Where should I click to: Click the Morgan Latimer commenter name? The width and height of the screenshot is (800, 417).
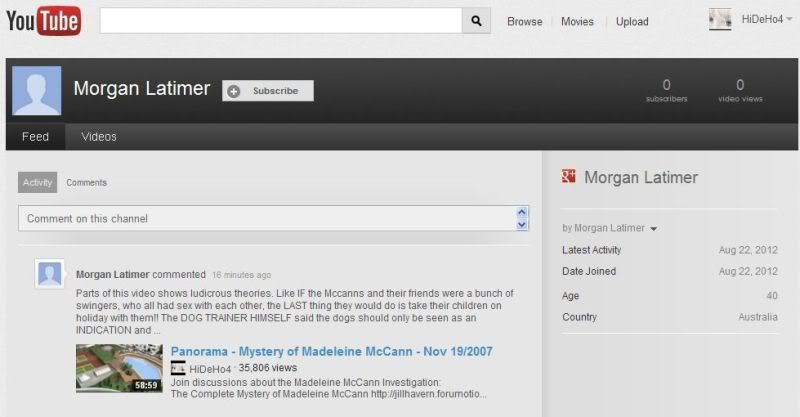(113, 275)
